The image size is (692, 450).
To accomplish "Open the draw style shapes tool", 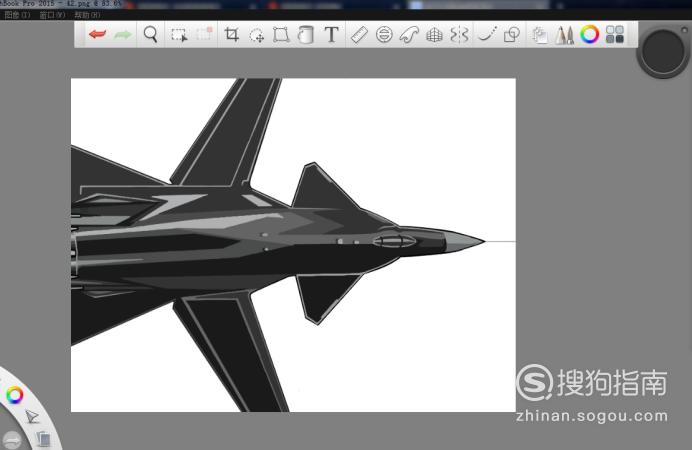I will tap(512, 34).
